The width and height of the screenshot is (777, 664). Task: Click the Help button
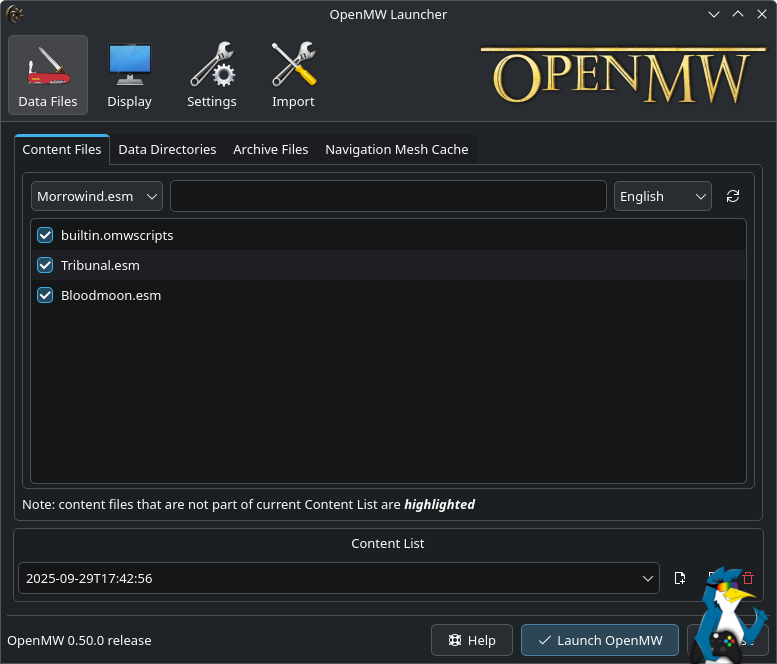[x=472, y=640]
